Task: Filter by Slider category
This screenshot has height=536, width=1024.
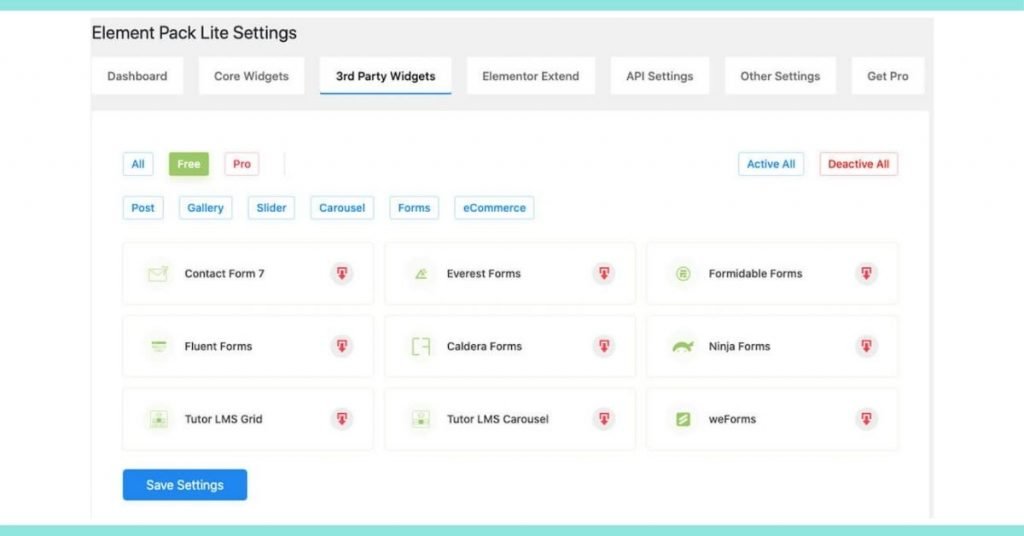Action: [x=271, y=208]
